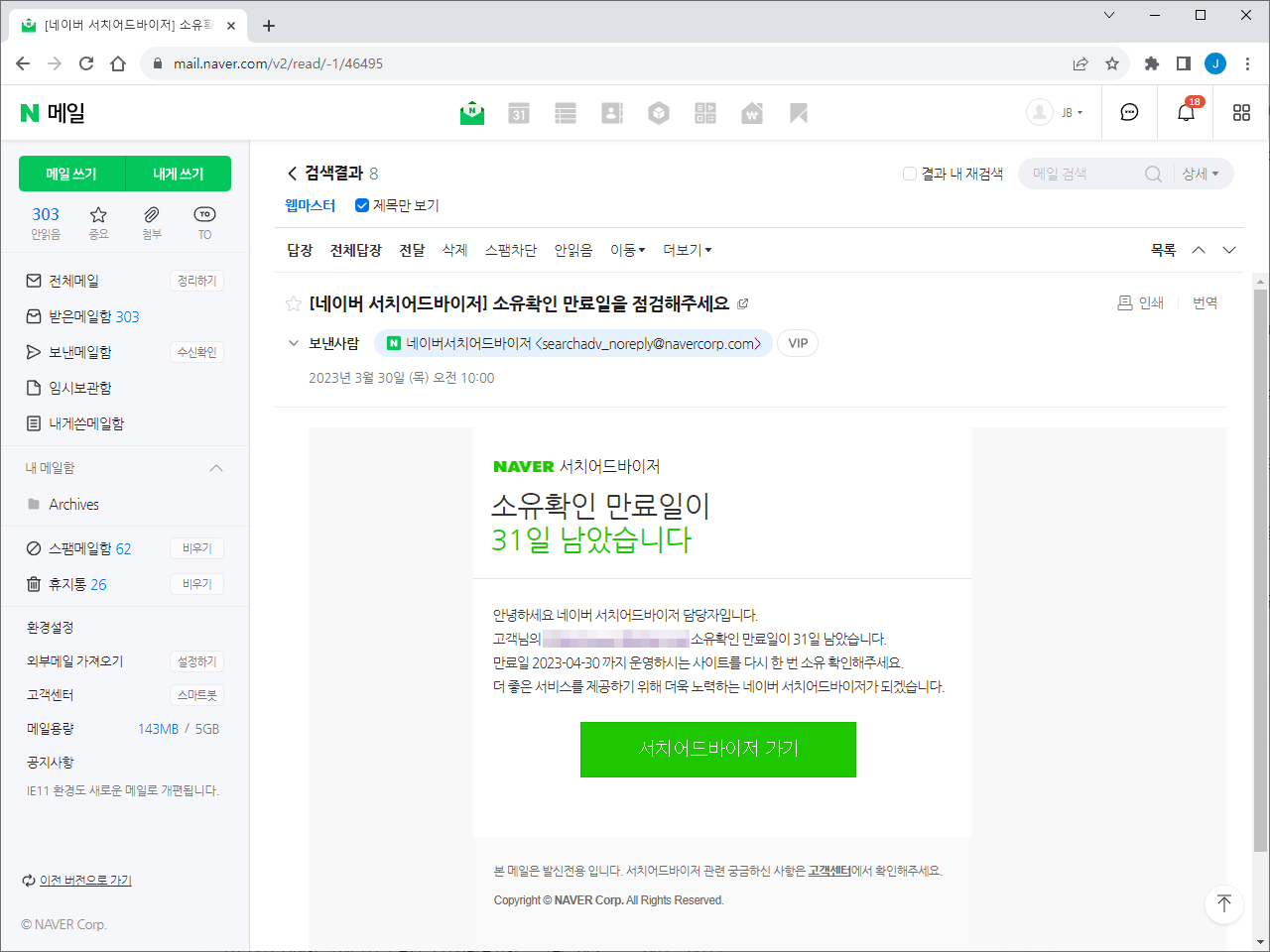The image size is (1270, 952).
Task: Open the household ledger house icon
Action: coord(752,113)
